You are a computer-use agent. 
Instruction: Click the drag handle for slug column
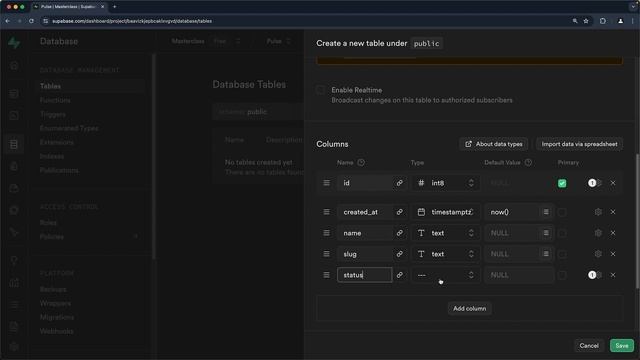(x=327, y=254)
